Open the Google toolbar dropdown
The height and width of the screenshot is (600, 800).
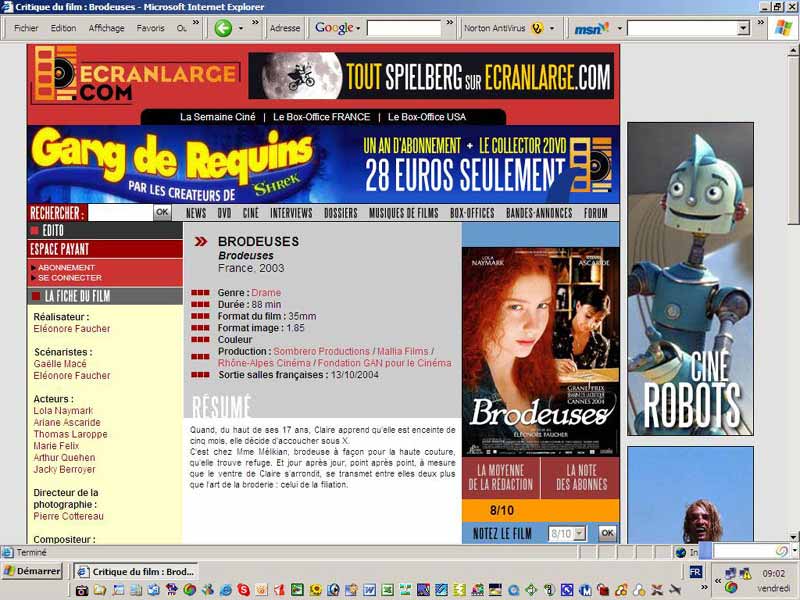(x=357, y=28)
